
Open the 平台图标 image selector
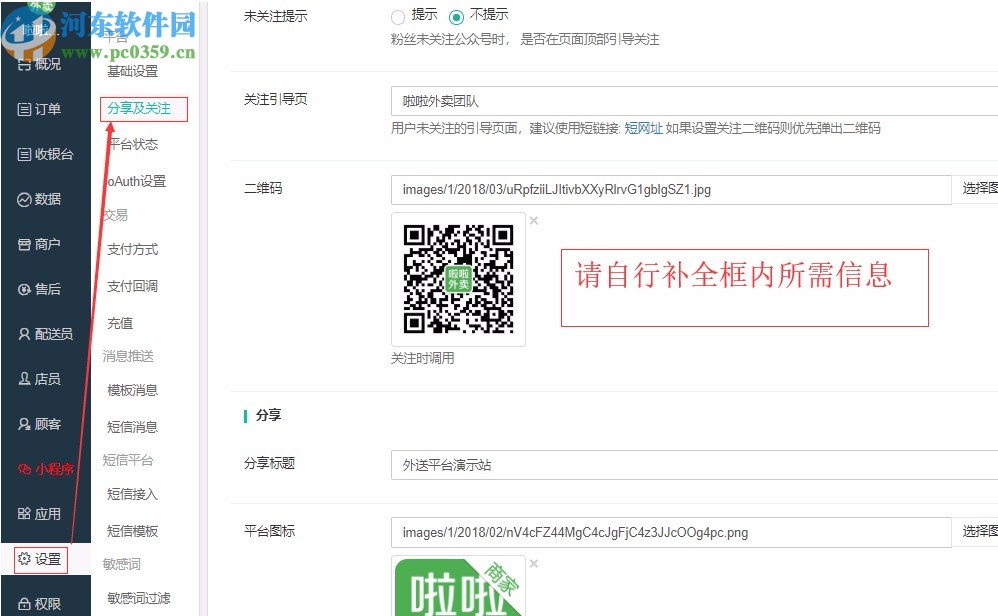coord(977,532)
